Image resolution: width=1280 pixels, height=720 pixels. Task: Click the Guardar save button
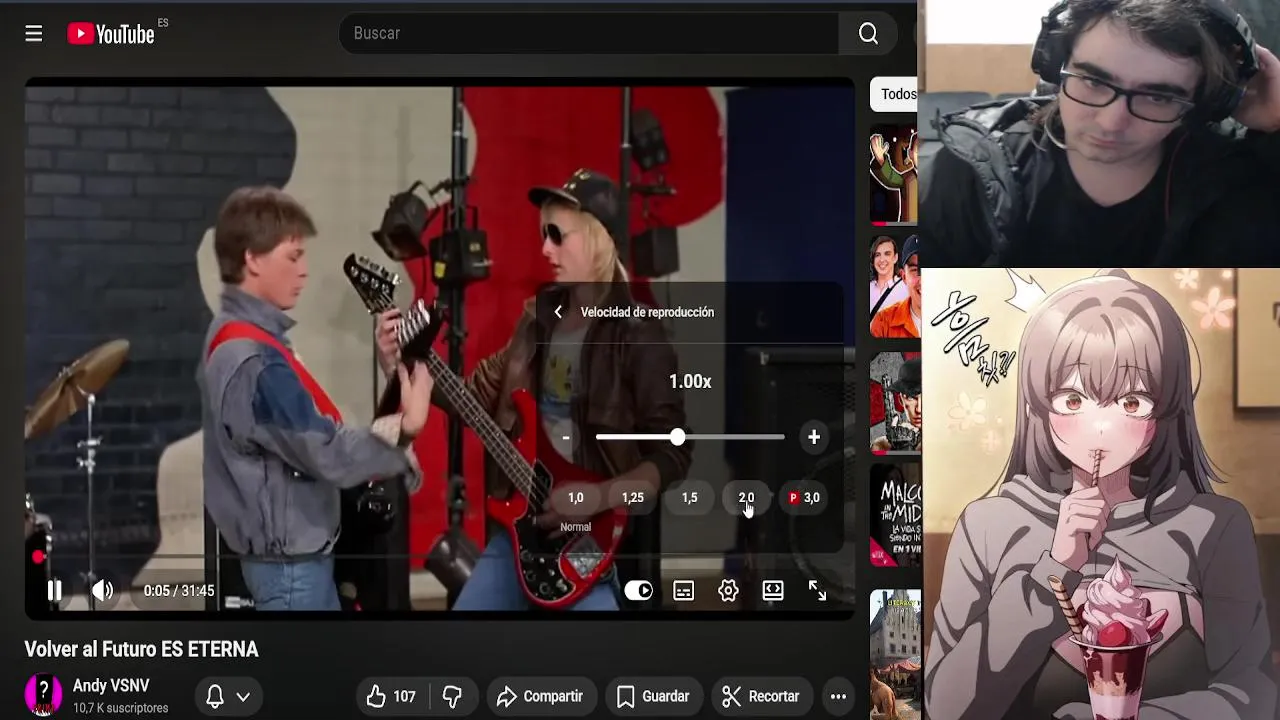(x=653, y=696)
